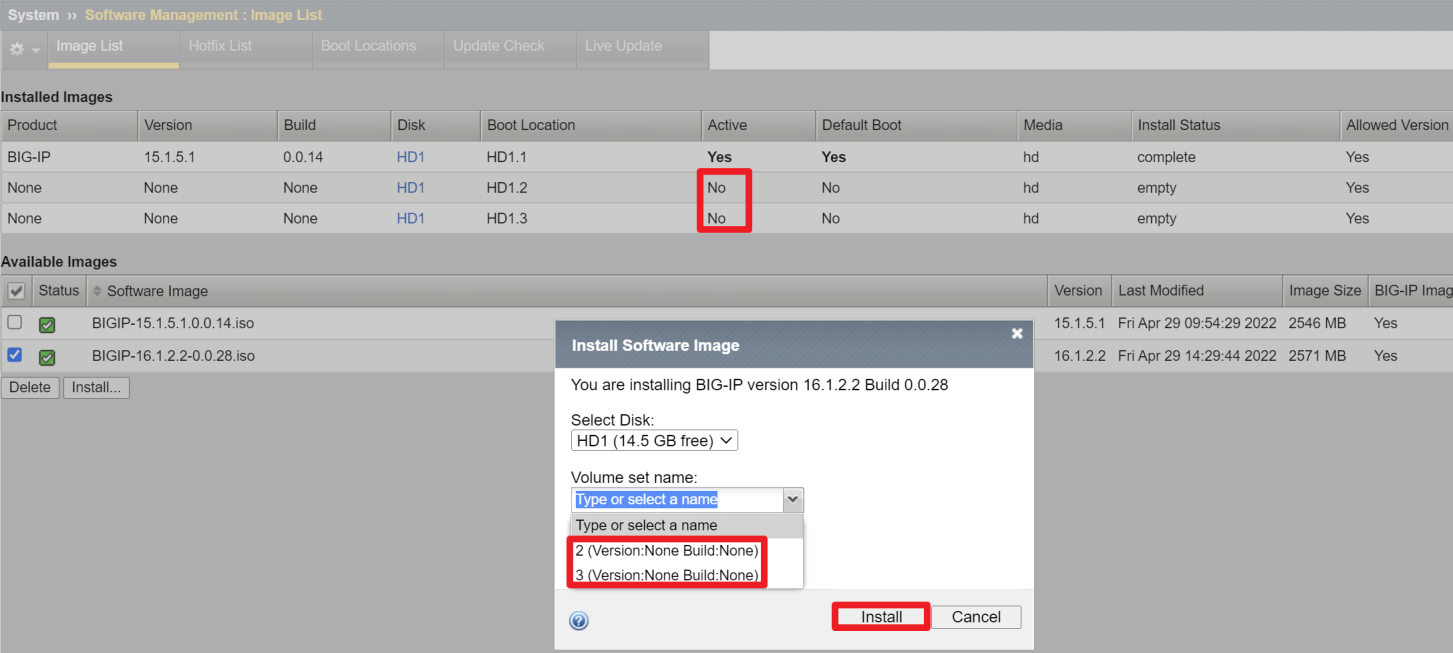
Task: Open HD1 disk link for HD1.2 row
Action: (411, 188)
